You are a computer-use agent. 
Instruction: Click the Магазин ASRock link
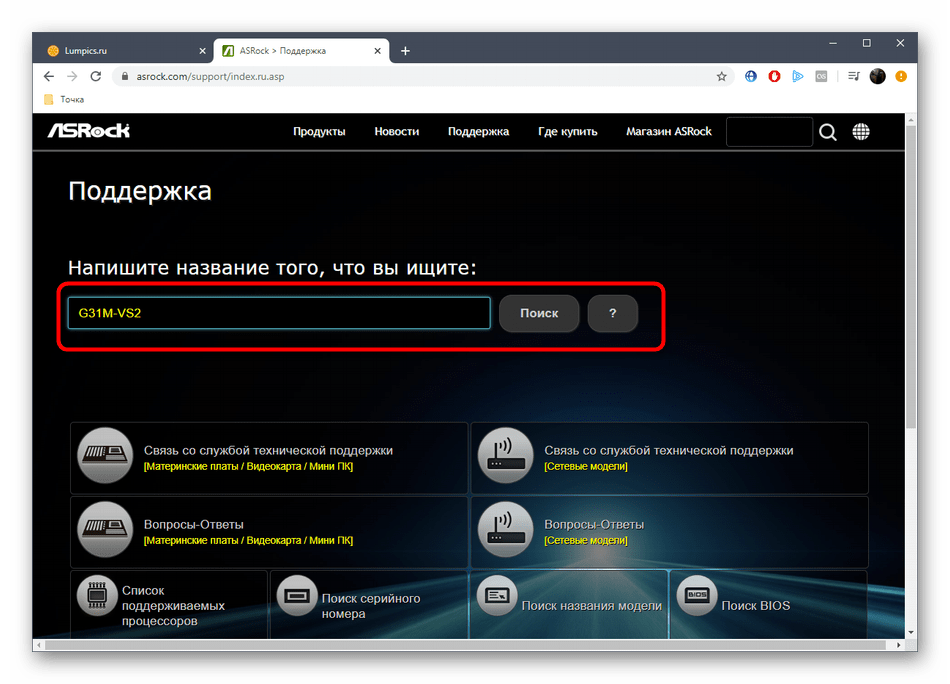(668, 131)
